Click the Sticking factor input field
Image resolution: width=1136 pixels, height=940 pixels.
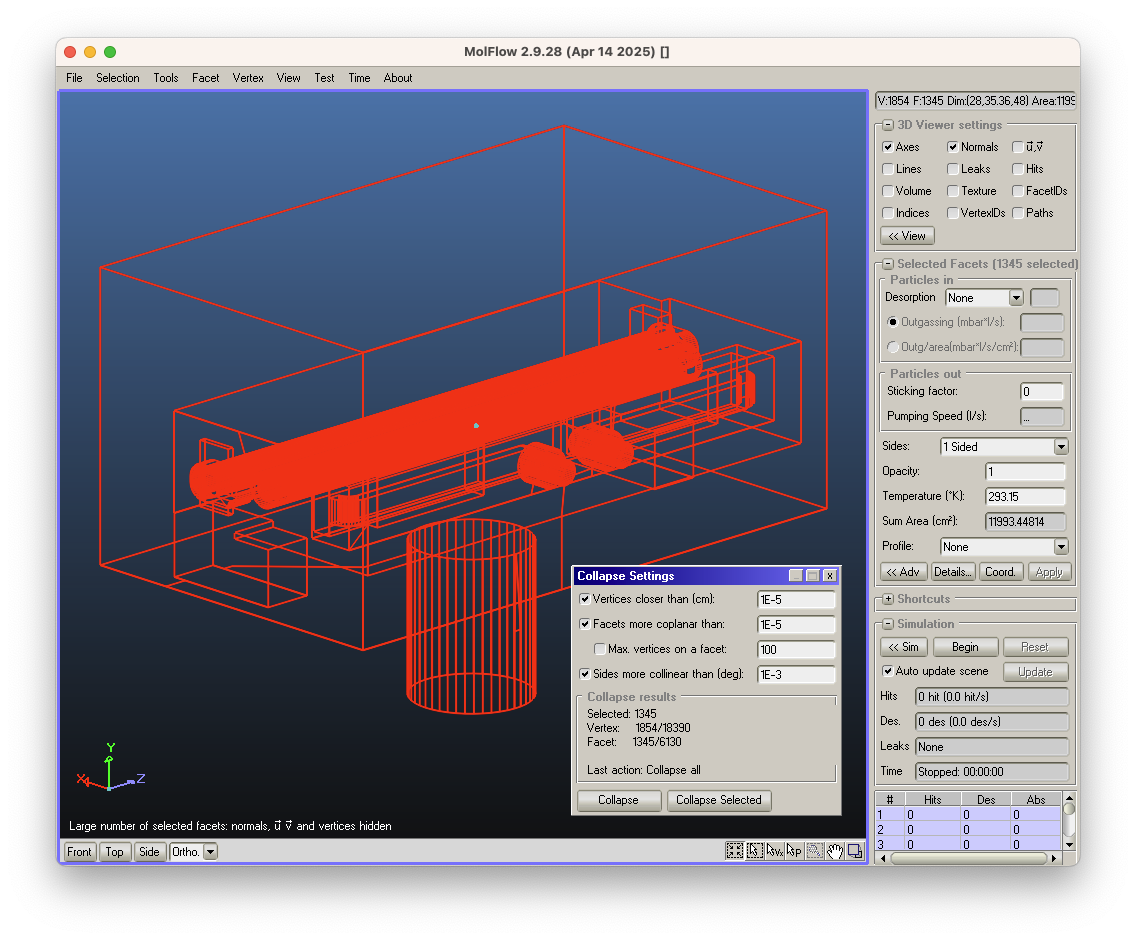point(1042,391)
